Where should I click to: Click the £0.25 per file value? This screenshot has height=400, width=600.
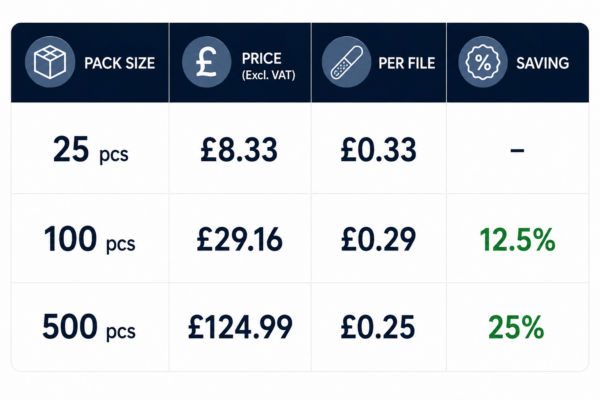click(378, 327)
